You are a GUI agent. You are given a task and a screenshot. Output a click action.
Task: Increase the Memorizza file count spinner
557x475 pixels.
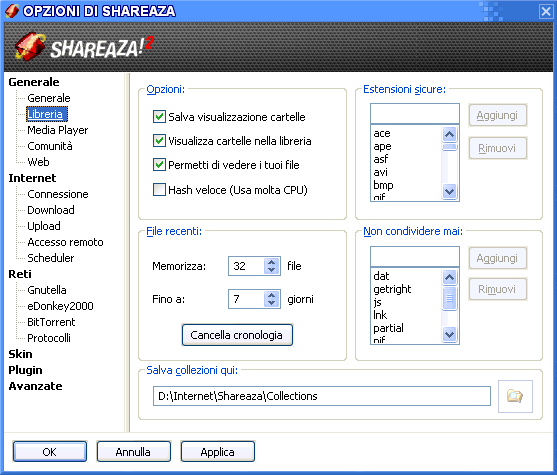272,262
